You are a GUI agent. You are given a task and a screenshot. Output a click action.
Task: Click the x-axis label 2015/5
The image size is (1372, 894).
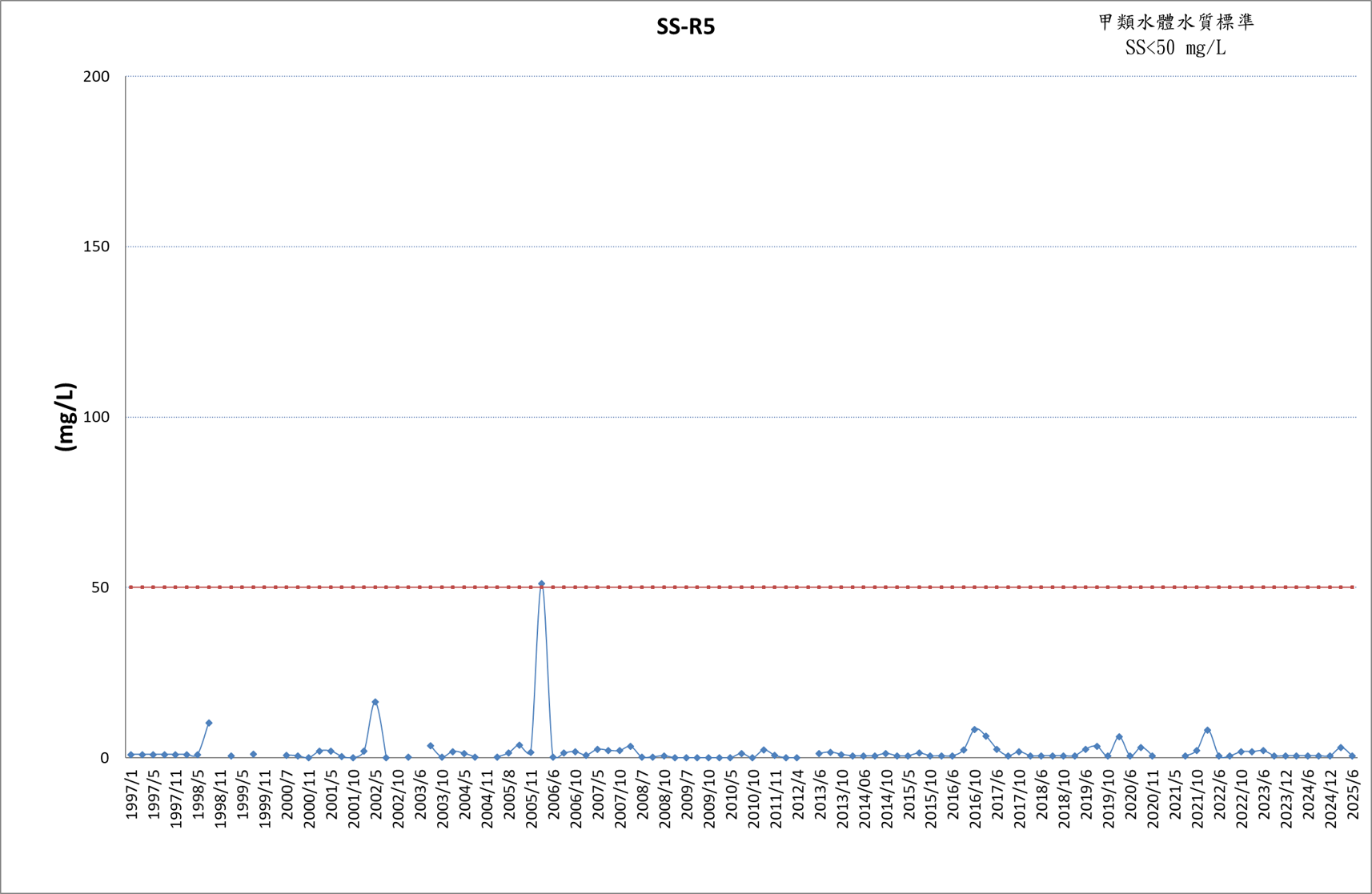(x=909, y=795)
